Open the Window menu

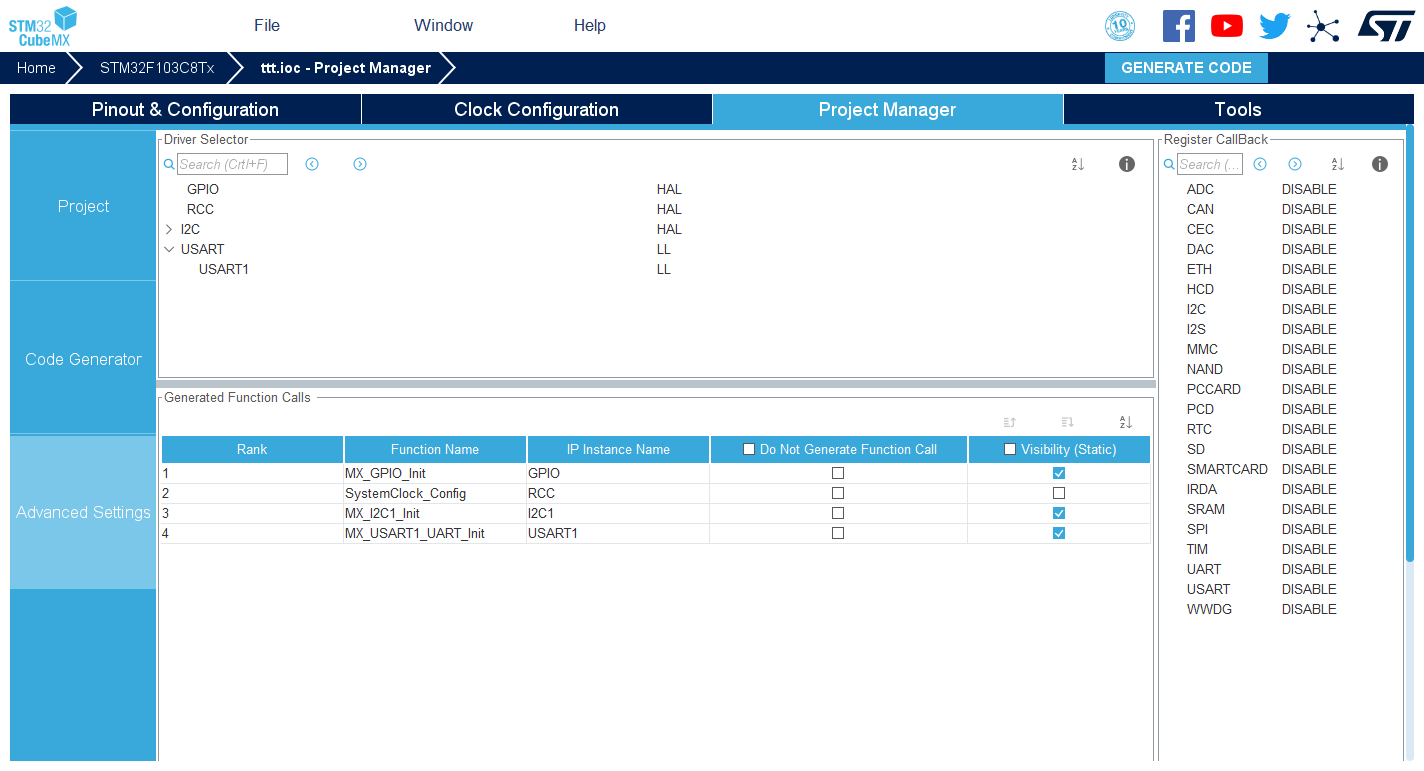coord(444,26)
